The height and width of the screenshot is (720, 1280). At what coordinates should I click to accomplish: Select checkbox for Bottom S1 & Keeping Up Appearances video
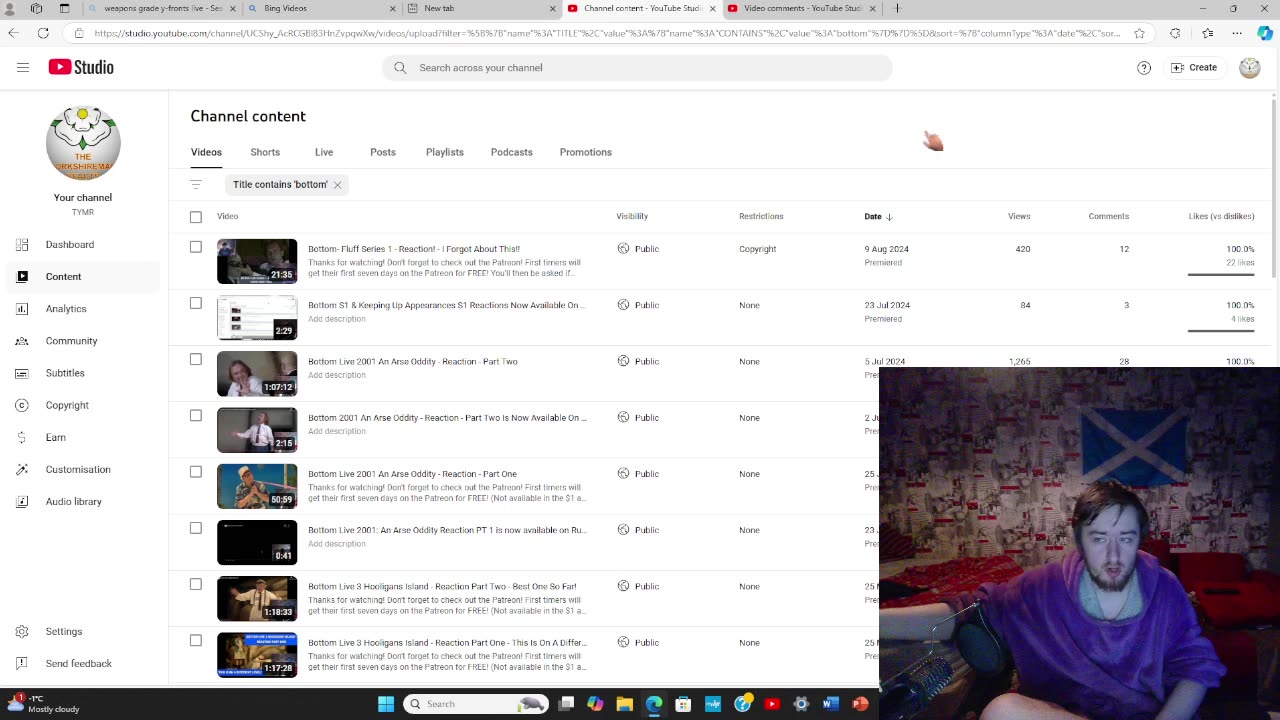pyautogui.click(x=196, y=303)
